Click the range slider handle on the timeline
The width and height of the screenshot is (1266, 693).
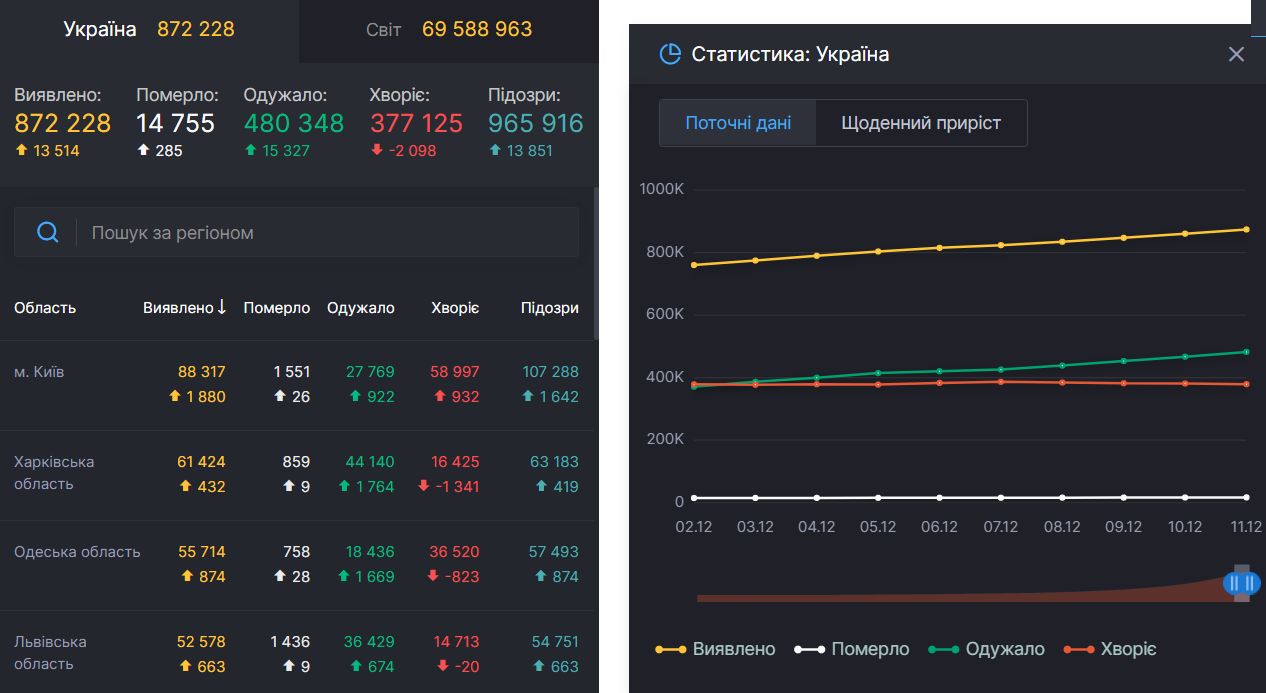click(x=1241, y=583)
